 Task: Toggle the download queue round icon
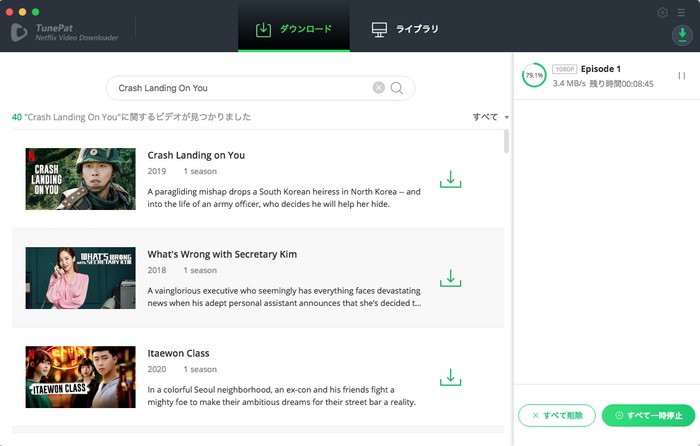pos(682,34)
